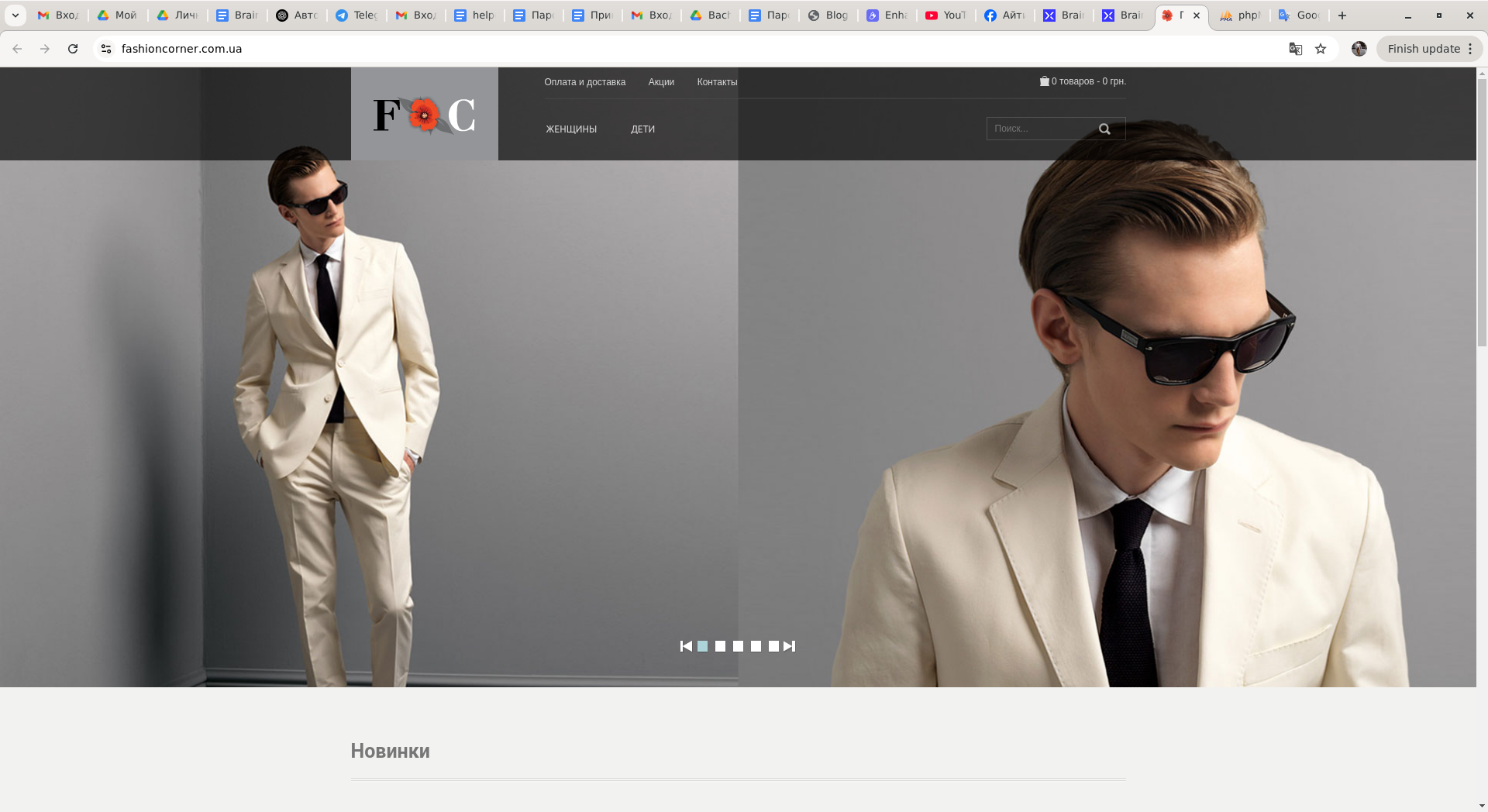Open the Контакты page link

(x=717, y=82)
